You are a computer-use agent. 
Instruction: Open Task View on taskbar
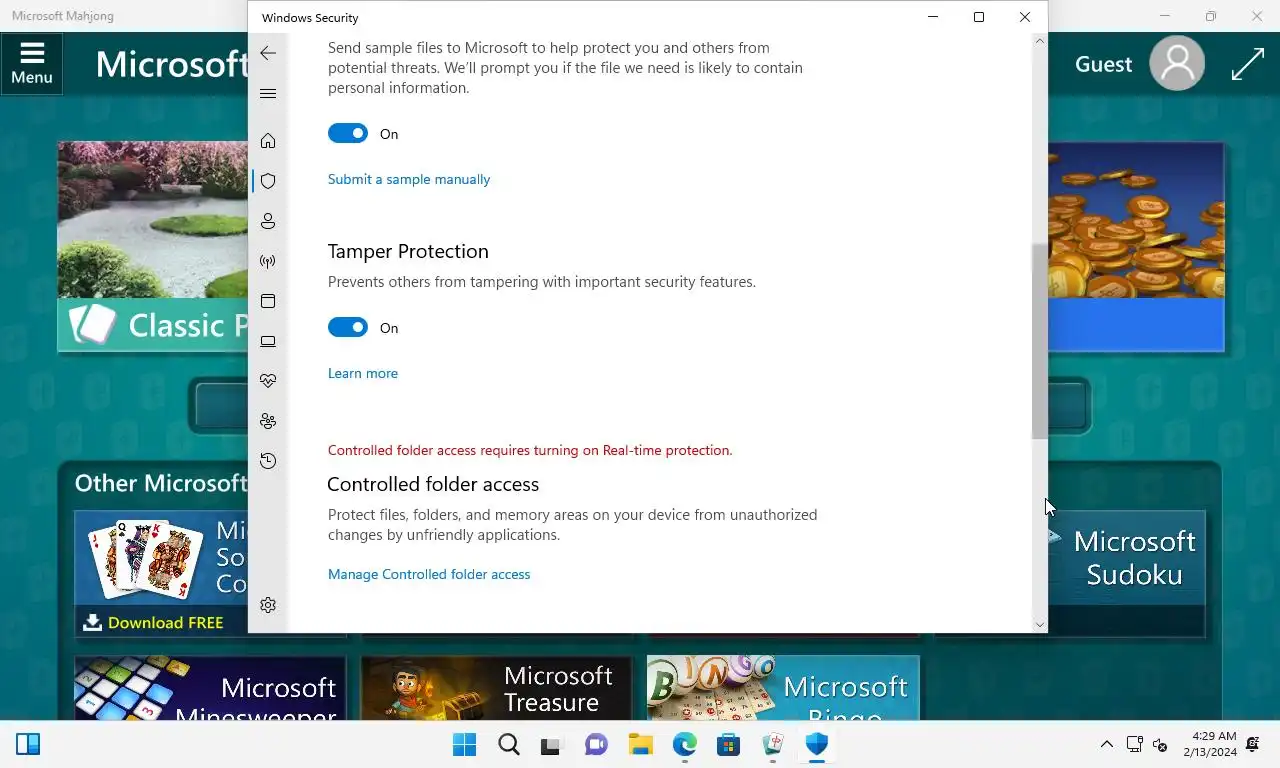pos(553,745)
